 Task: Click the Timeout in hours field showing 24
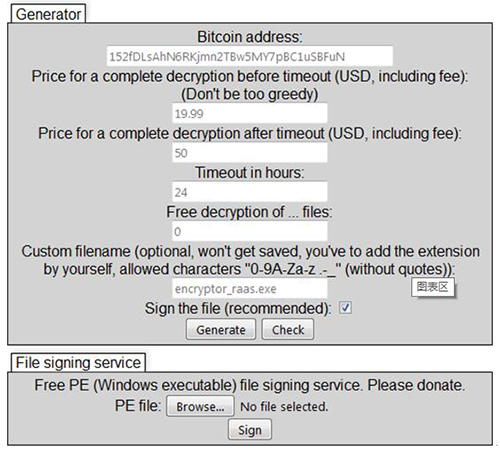point(249,192)
